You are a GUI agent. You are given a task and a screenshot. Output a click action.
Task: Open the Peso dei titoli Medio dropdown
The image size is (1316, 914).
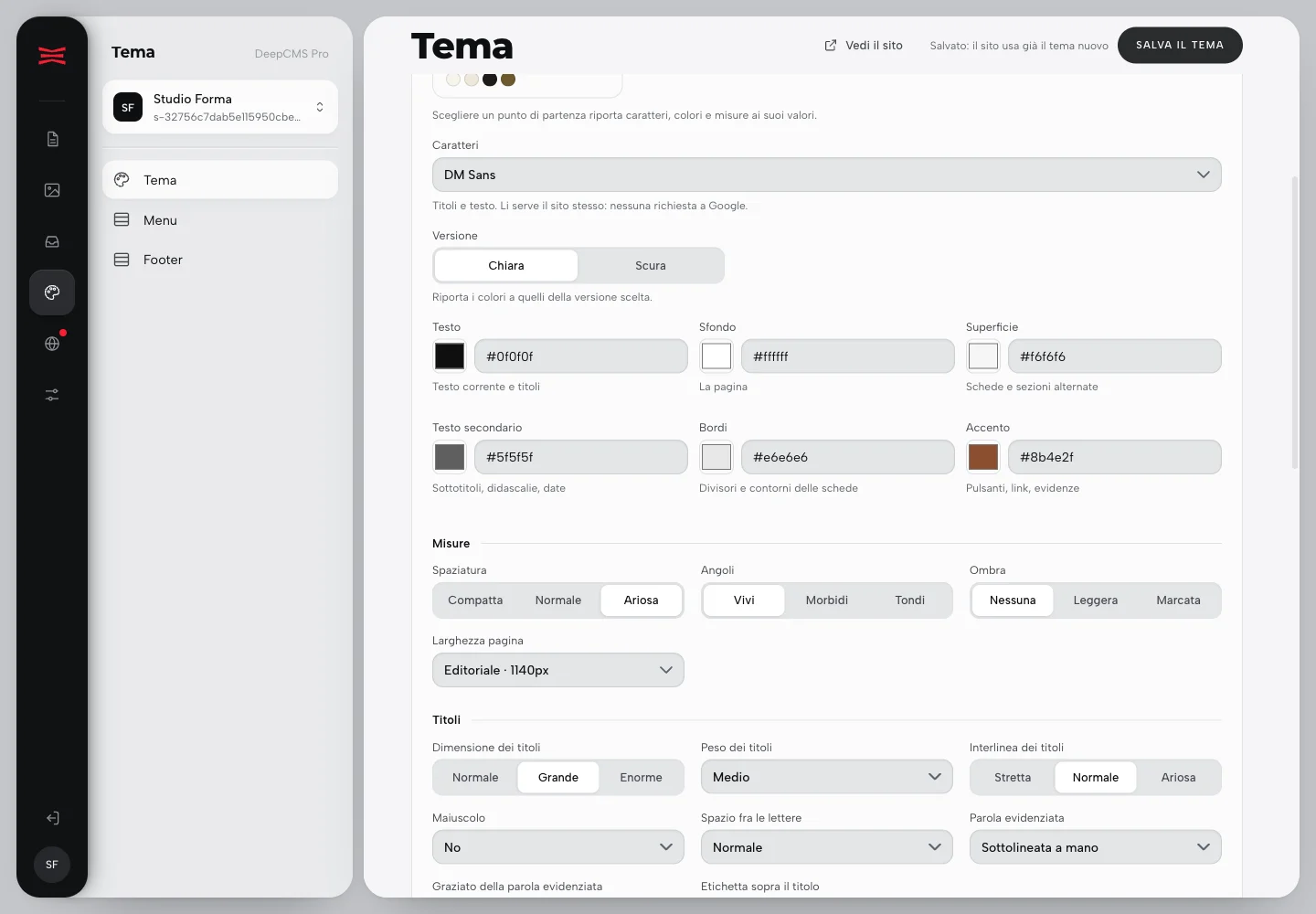(x=827, y=777)
